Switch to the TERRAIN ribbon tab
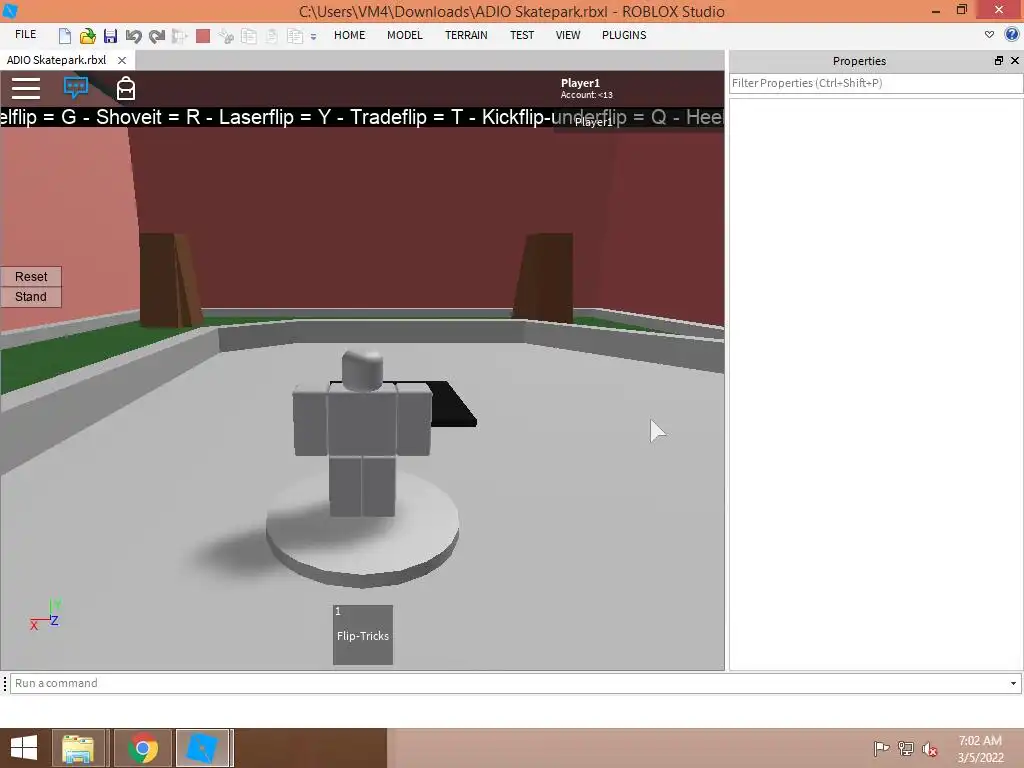The height and width of the screenshot is (768, 1024). pos(466,35)
